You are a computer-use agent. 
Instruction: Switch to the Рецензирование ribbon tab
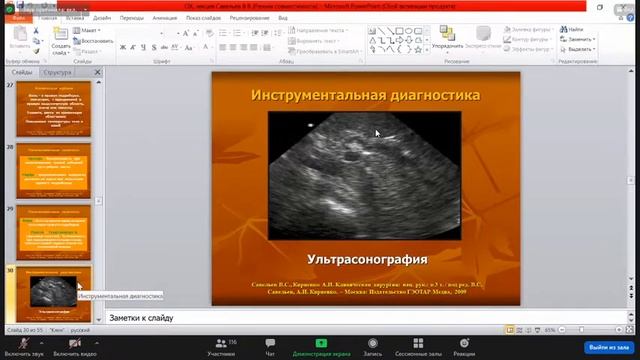tap(249, 18)
